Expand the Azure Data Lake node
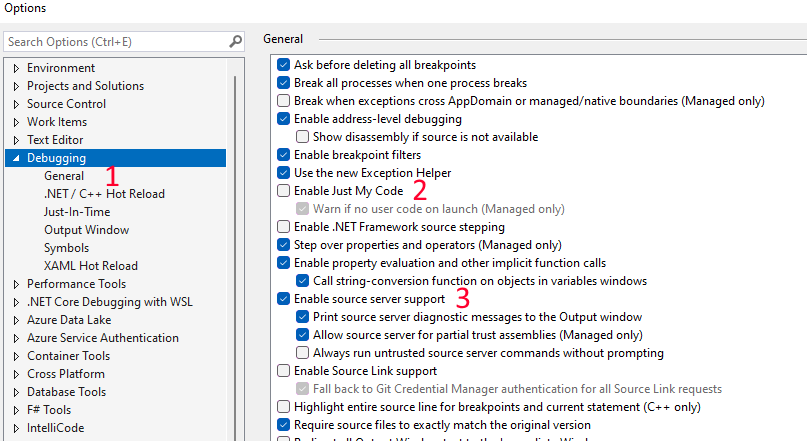 [x=16, y=320]
